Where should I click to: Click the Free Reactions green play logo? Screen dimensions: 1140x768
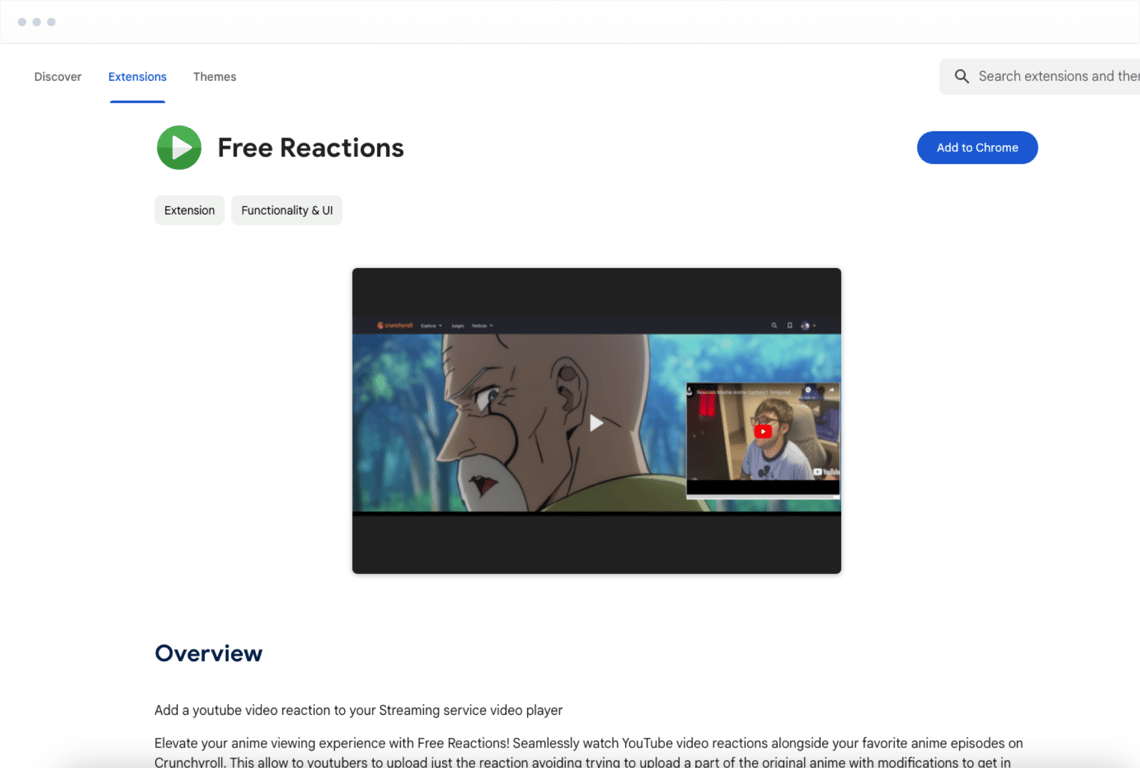pos(179,148)
